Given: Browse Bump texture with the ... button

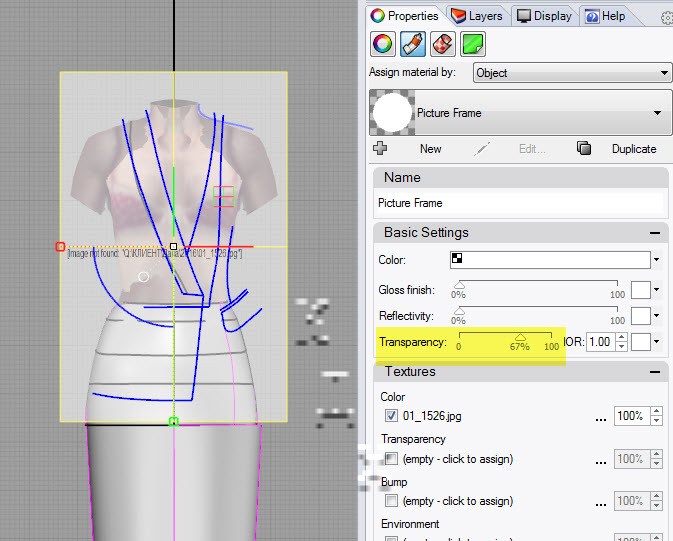Looking at the screenshot, I should (601, 504).
